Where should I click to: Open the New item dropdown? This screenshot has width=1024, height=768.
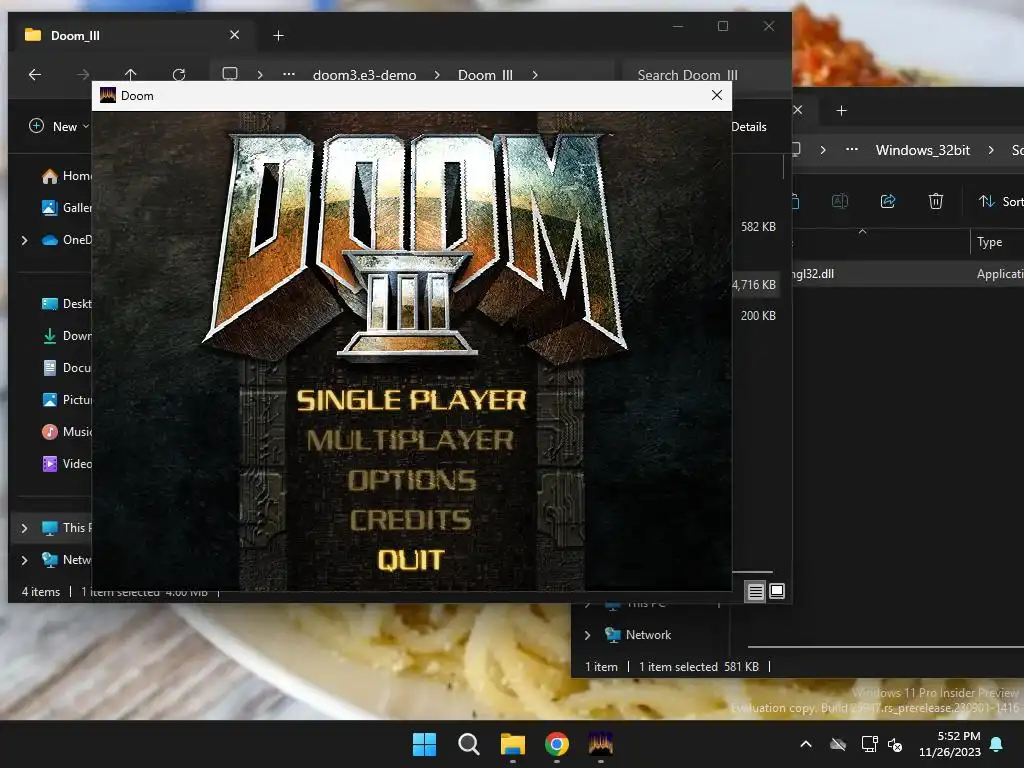tap(59, 126)
